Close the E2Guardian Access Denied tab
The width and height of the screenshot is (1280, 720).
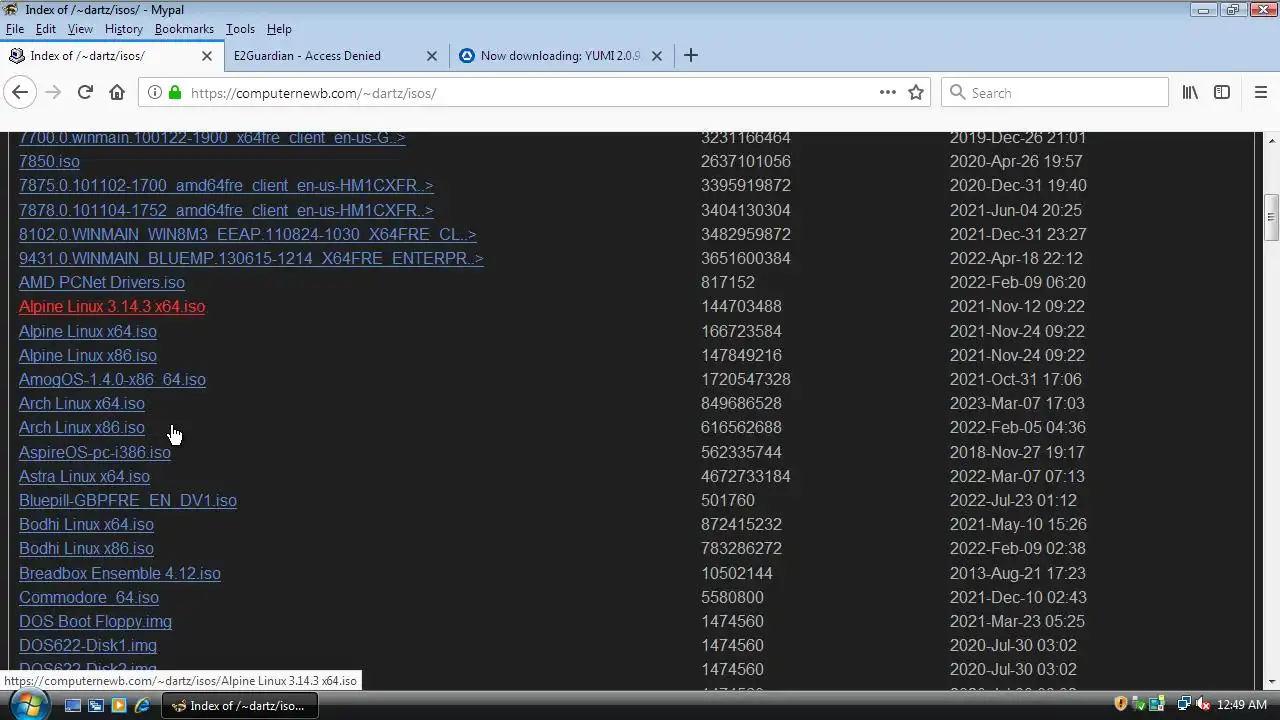point(432,56)
